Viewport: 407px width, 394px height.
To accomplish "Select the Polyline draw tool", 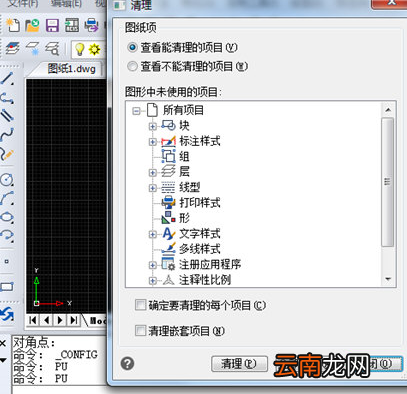I will point(7,98).
